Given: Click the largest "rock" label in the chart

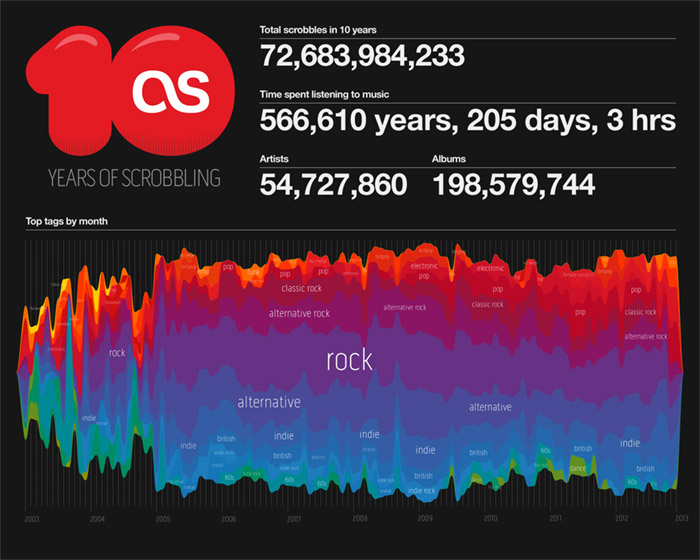Looking at the screenshot, I should pos(350,360).
